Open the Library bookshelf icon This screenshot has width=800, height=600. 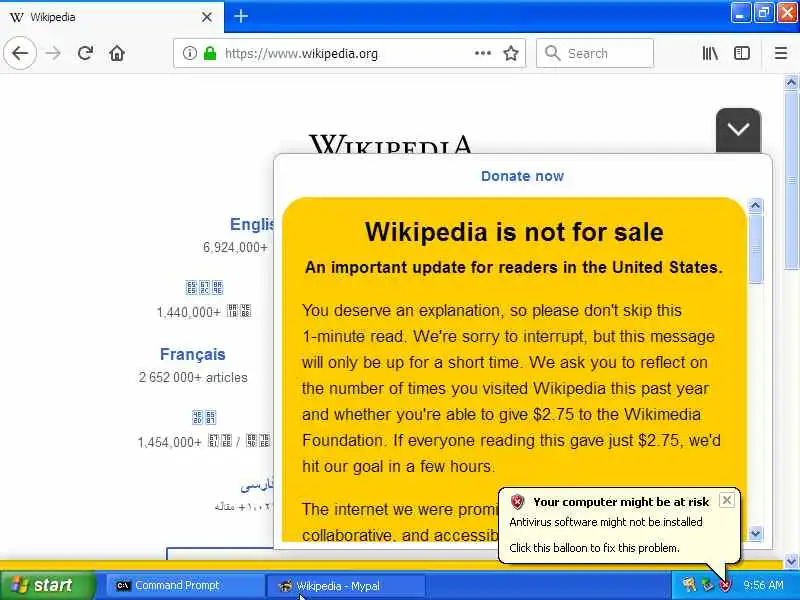[710, 53]
